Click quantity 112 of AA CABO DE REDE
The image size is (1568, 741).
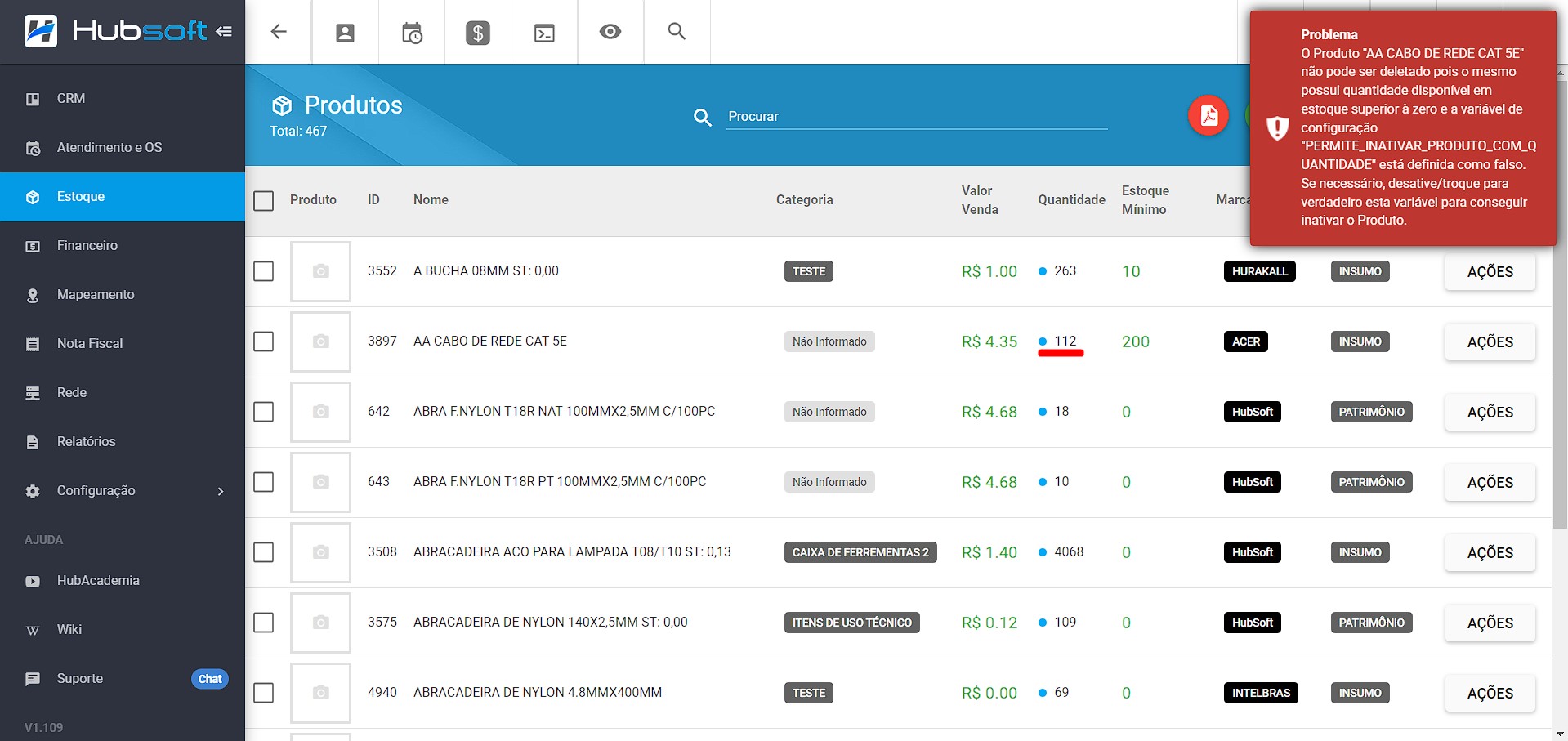(1065, 341)
